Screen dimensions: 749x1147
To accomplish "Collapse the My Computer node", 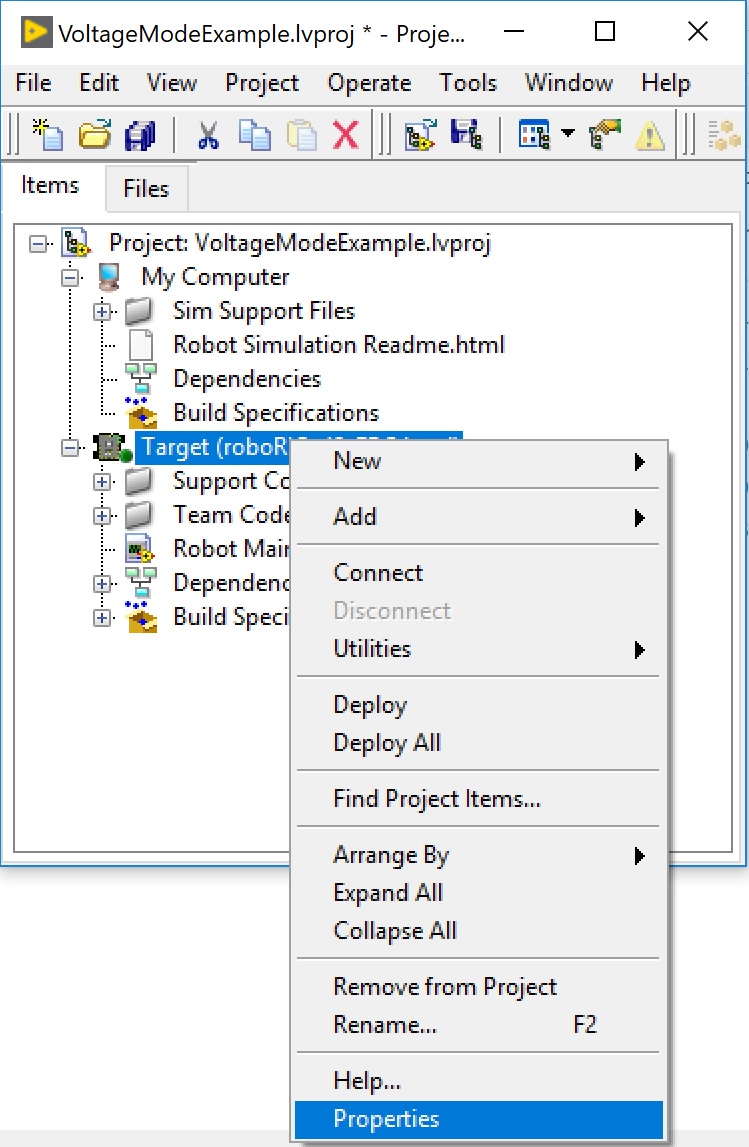I will point(70,277).
